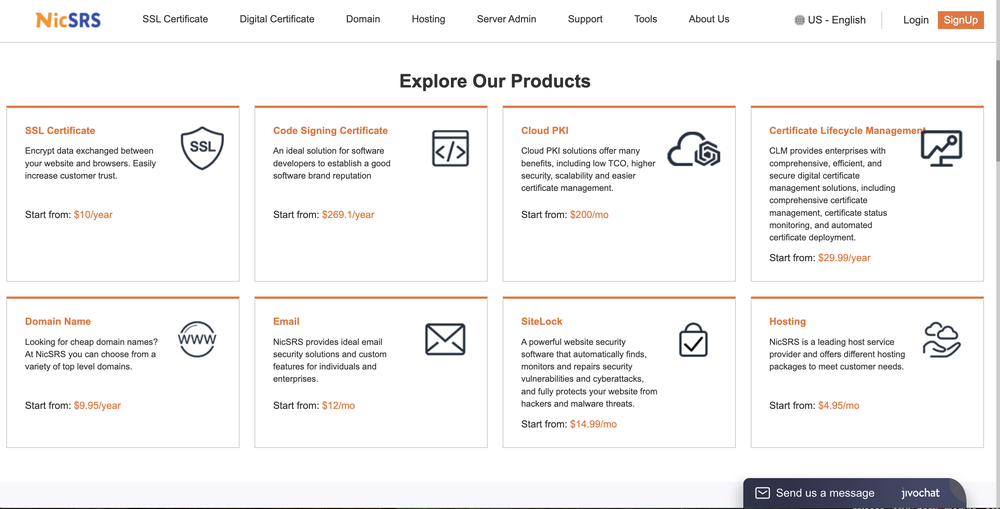
Task: Open the Domain menu
Action: coord(363,19)
